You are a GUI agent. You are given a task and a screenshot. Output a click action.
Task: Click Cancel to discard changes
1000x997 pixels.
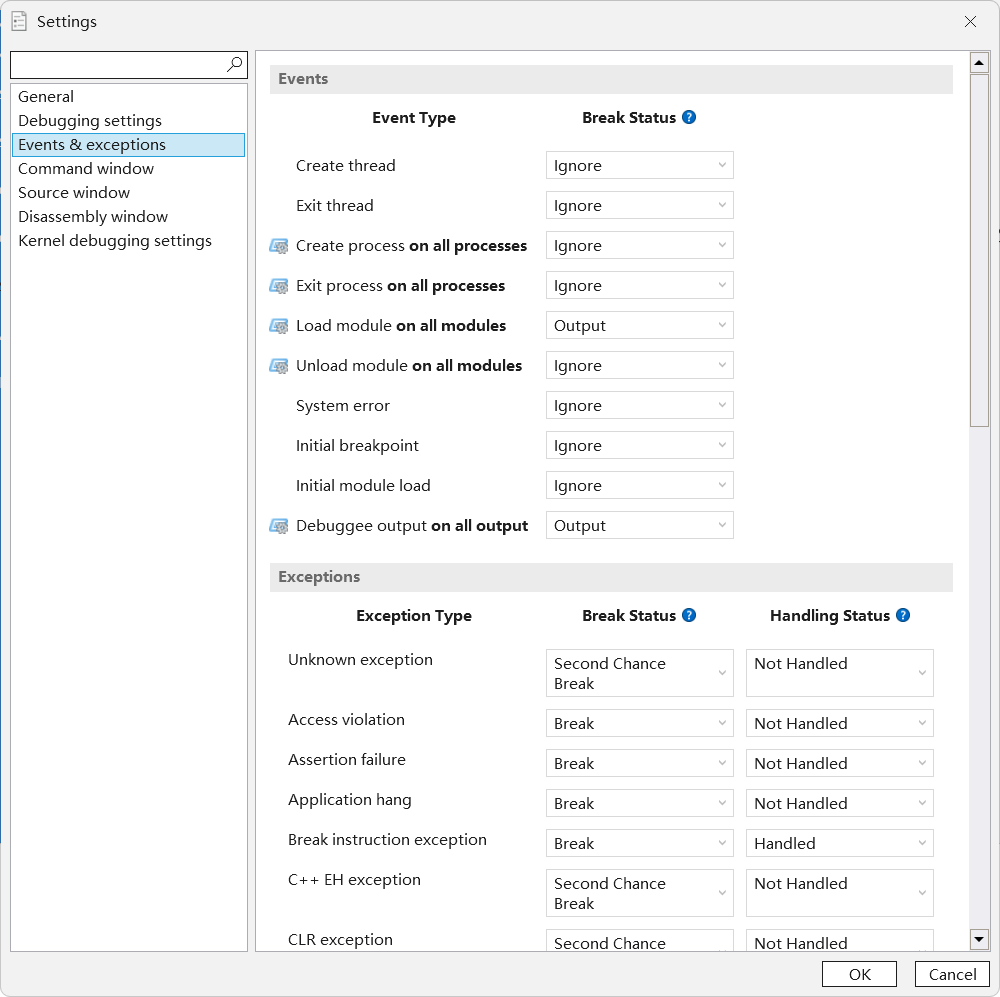pyautogui.click(x=952, y=974)
